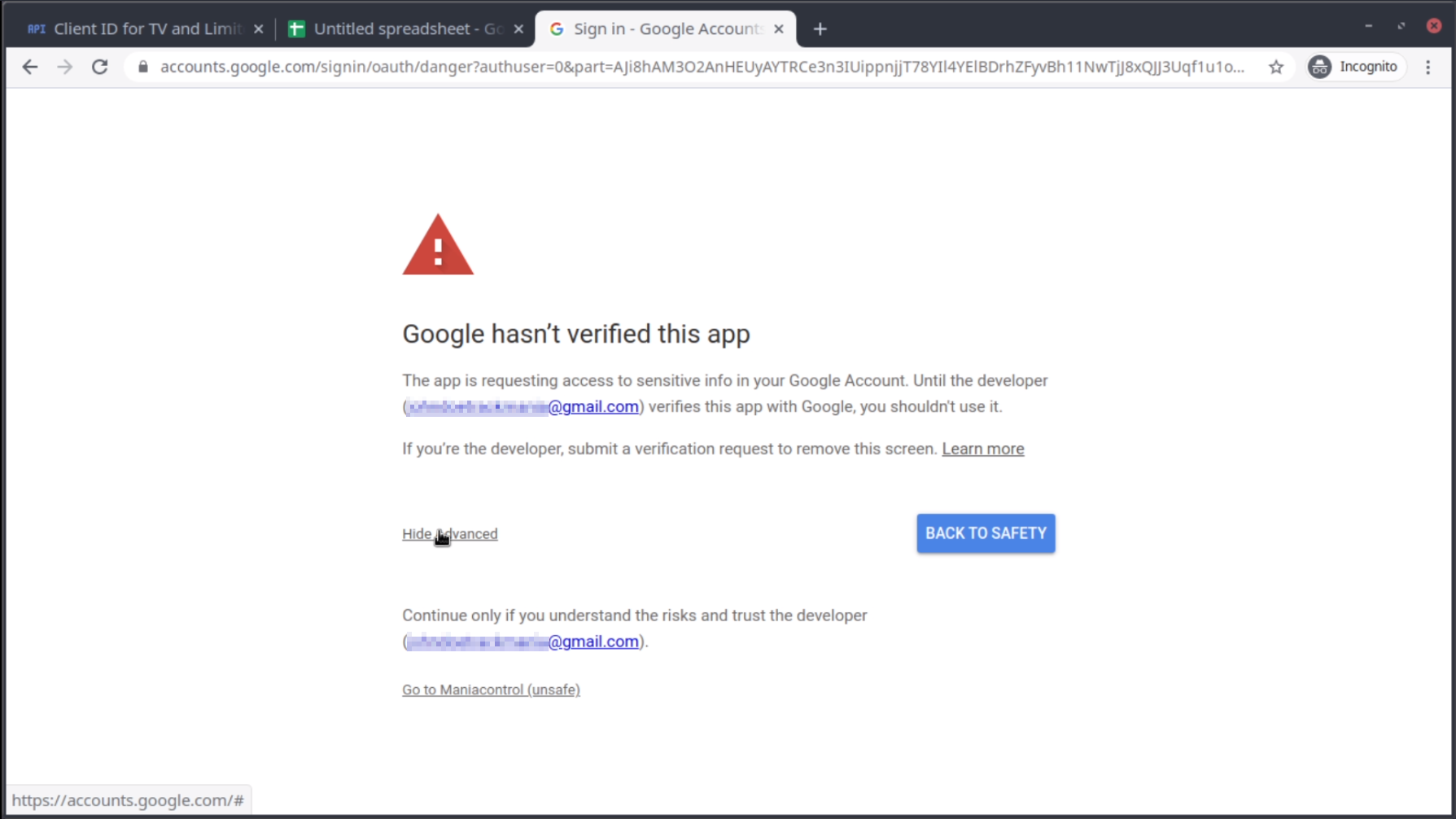The image size is (1456, 819).
Task: Open the Chrome three-dot menu
Action: [1428, 67]
